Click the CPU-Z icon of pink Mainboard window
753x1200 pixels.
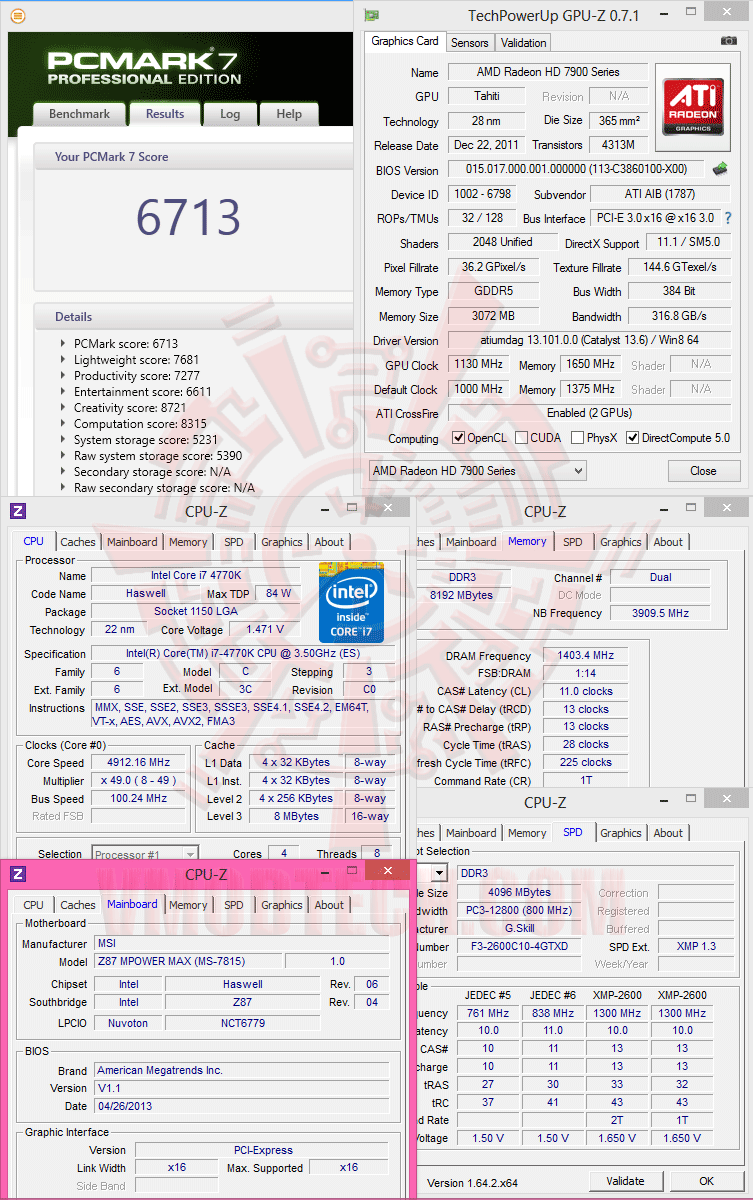17,874
